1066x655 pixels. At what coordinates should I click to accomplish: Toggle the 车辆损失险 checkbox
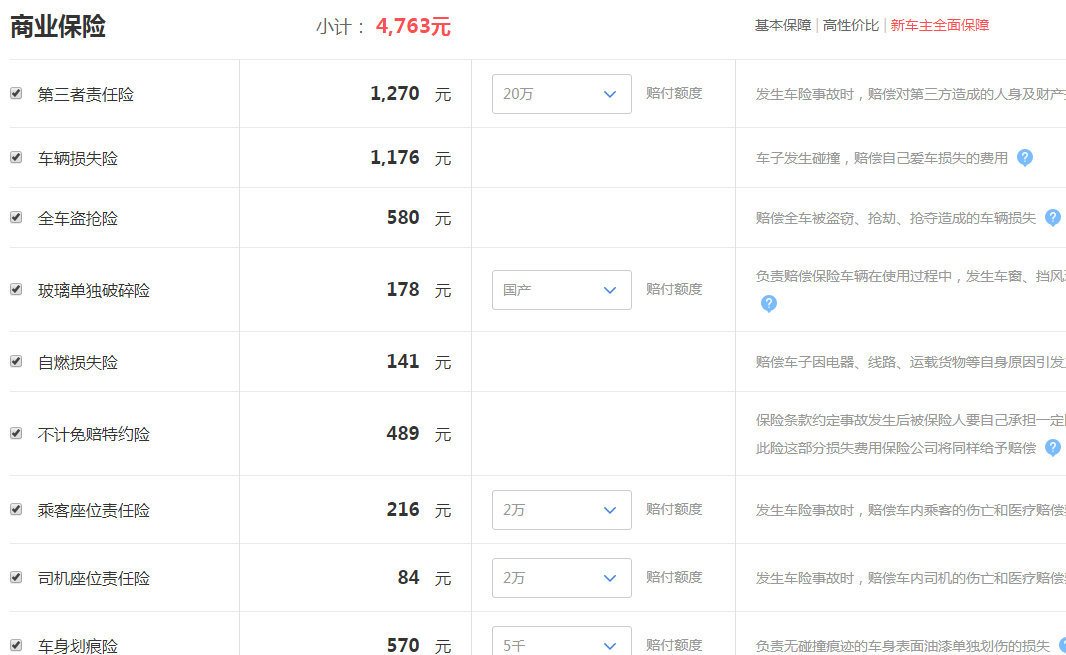(16, 157)
